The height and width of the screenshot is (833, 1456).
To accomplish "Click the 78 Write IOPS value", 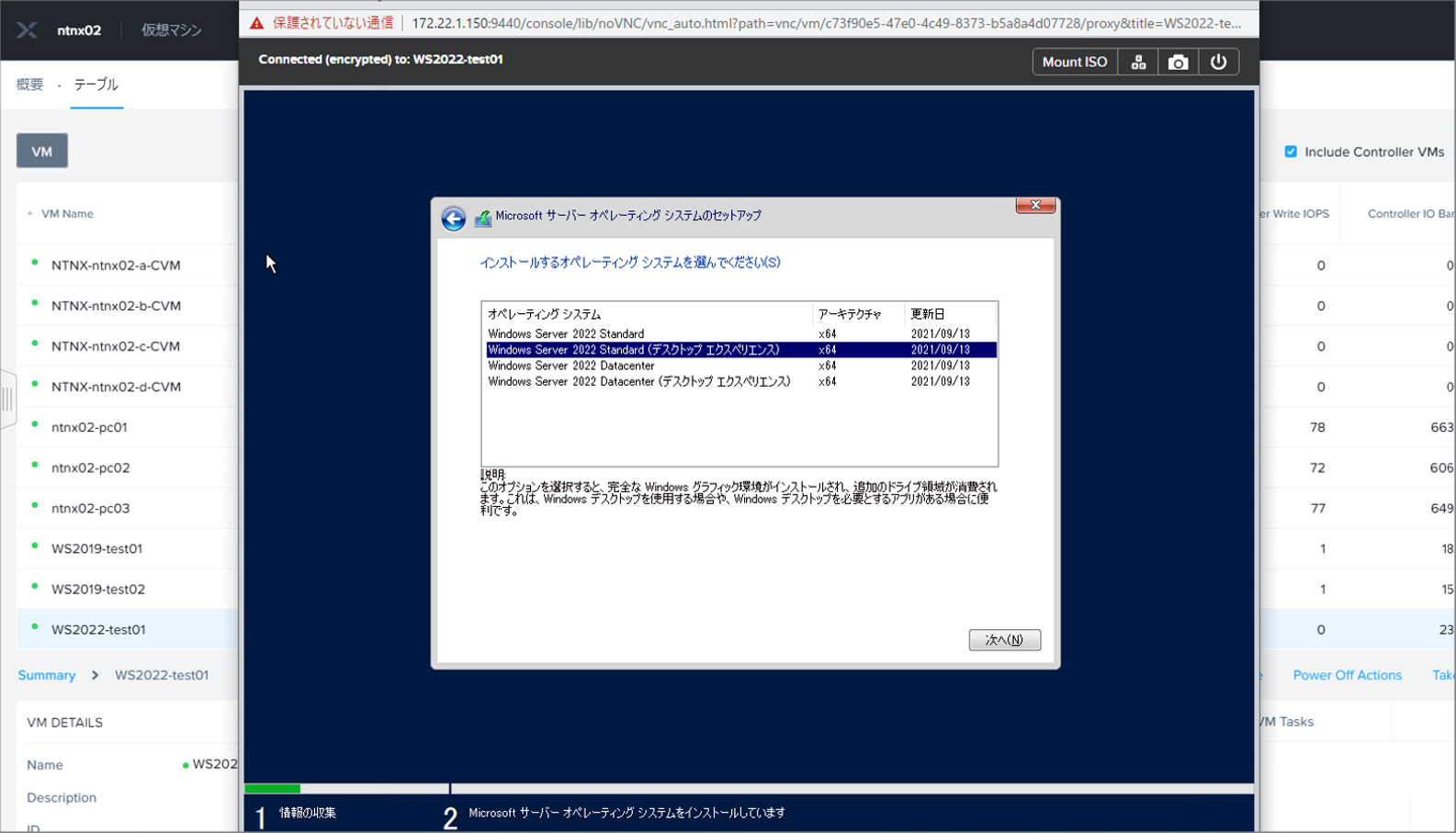I will tap(1317, 427).
